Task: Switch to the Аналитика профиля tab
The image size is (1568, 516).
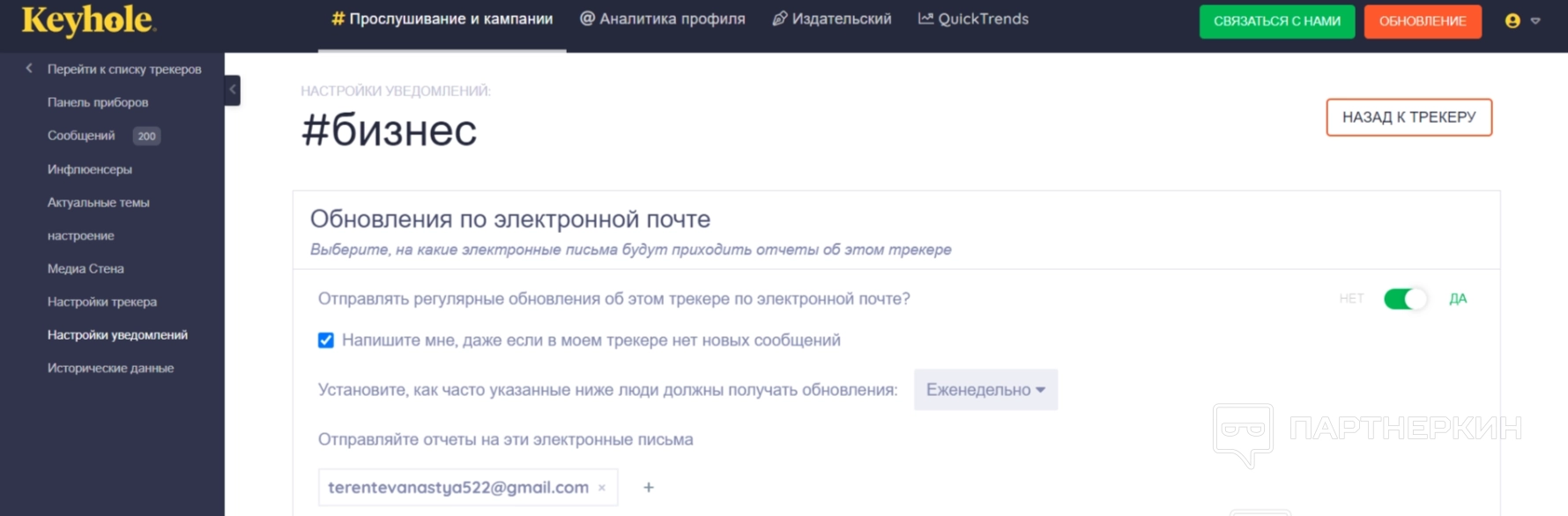Action: [663, 19]
